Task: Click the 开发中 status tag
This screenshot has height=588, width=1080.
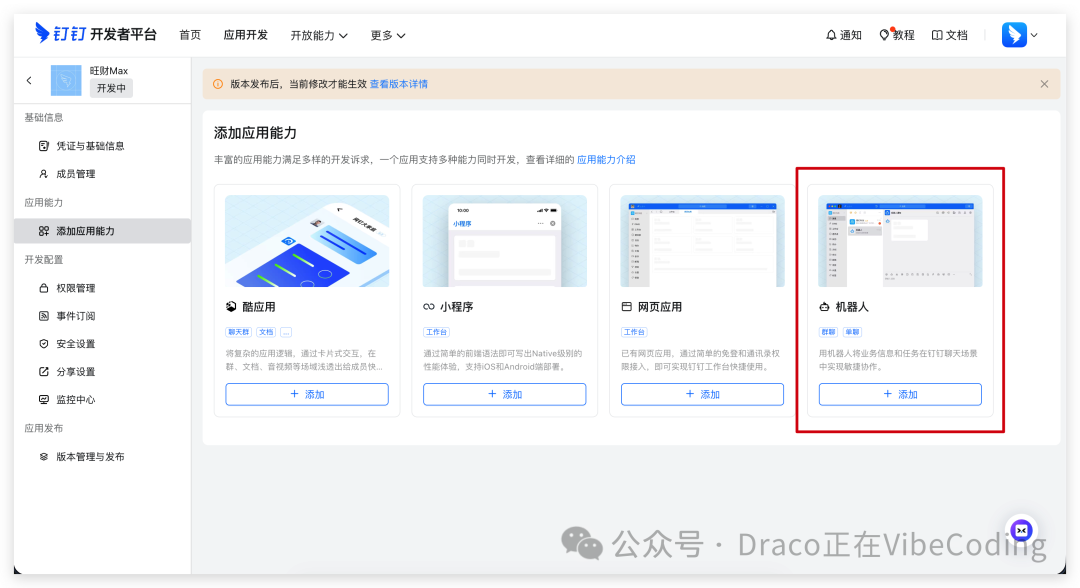Action: tap(111, 88)
